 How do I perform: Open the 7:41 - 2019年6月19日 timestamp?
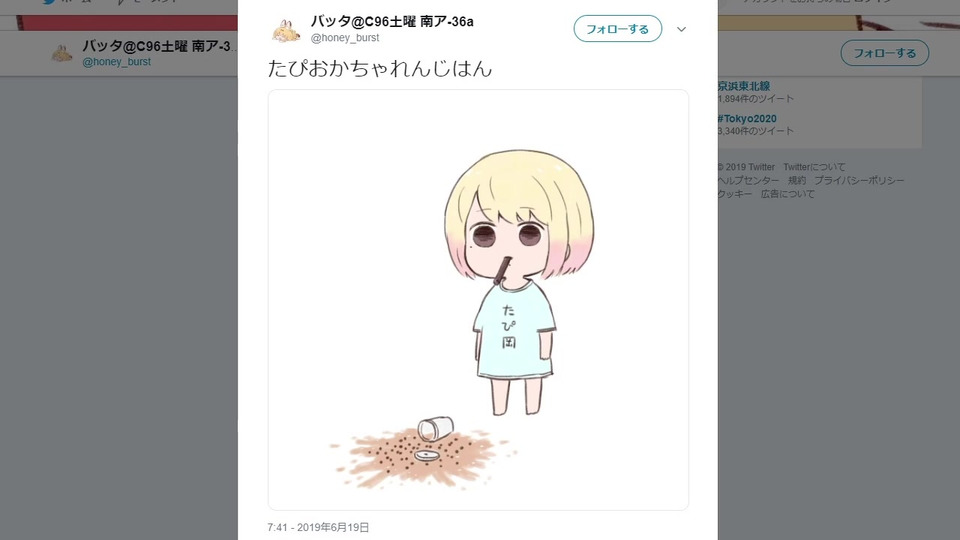[x=318, y=527]
